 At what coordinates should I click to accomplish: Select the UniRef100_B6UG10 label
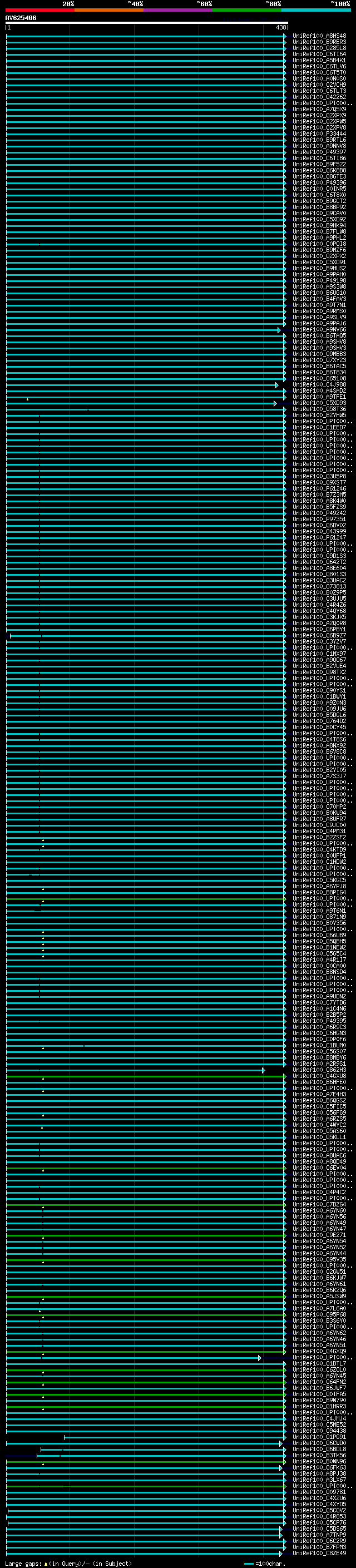pos(319,293)
